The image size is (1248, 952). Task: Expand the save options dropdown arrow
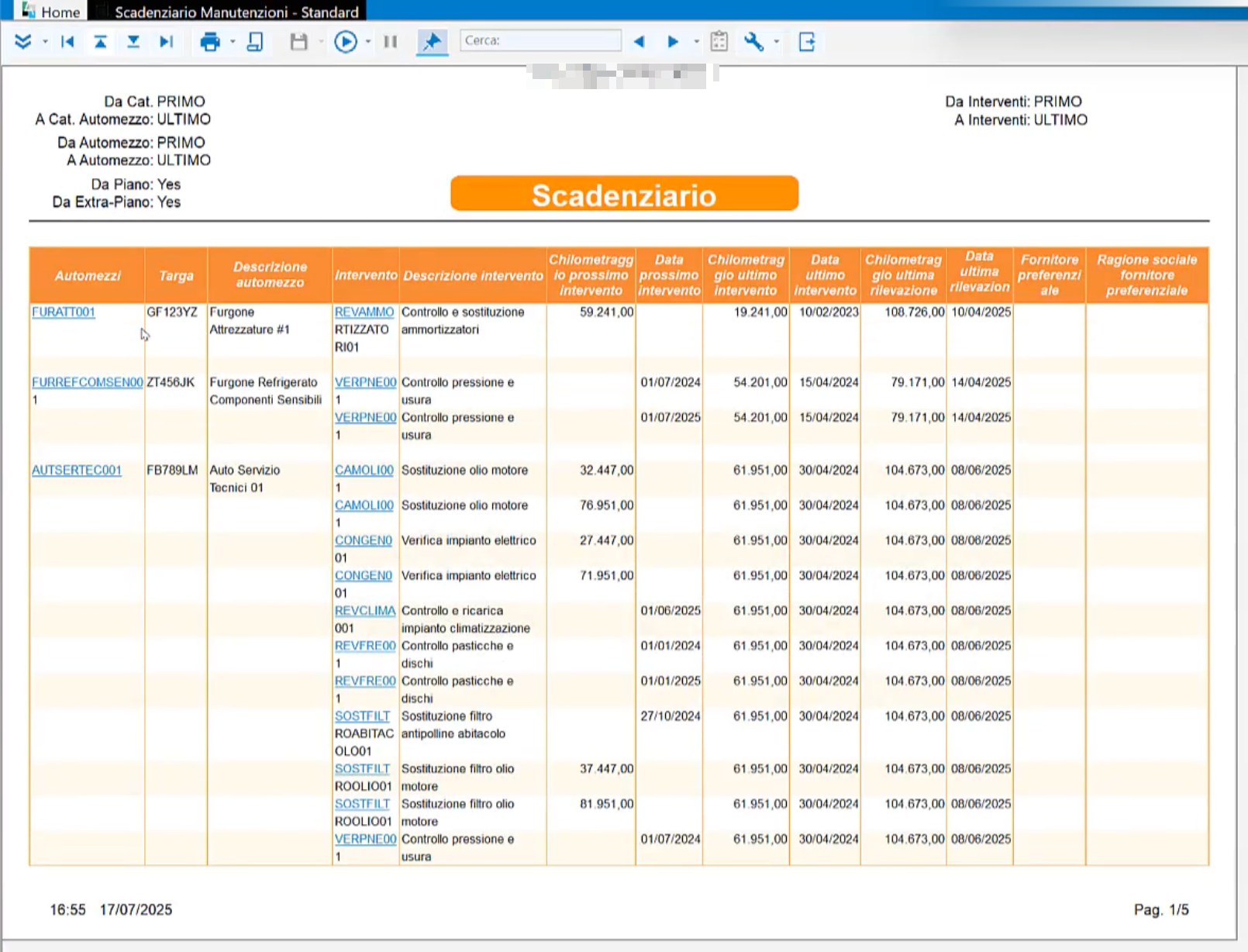coord(320,42)
